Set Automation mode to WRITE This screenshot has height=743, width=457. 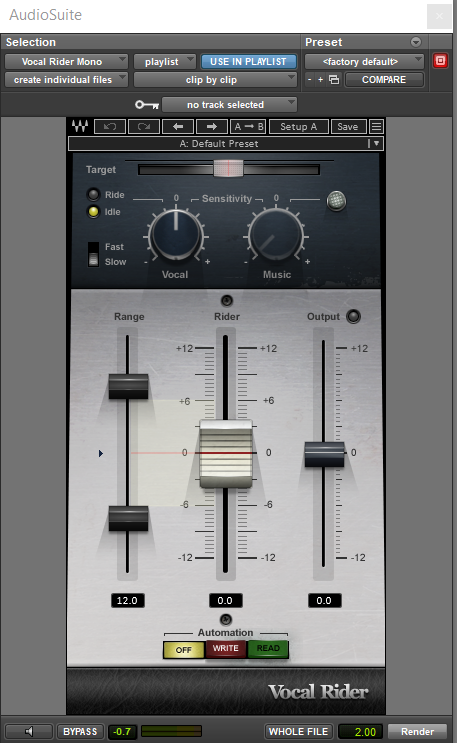[x=226, y=649]
